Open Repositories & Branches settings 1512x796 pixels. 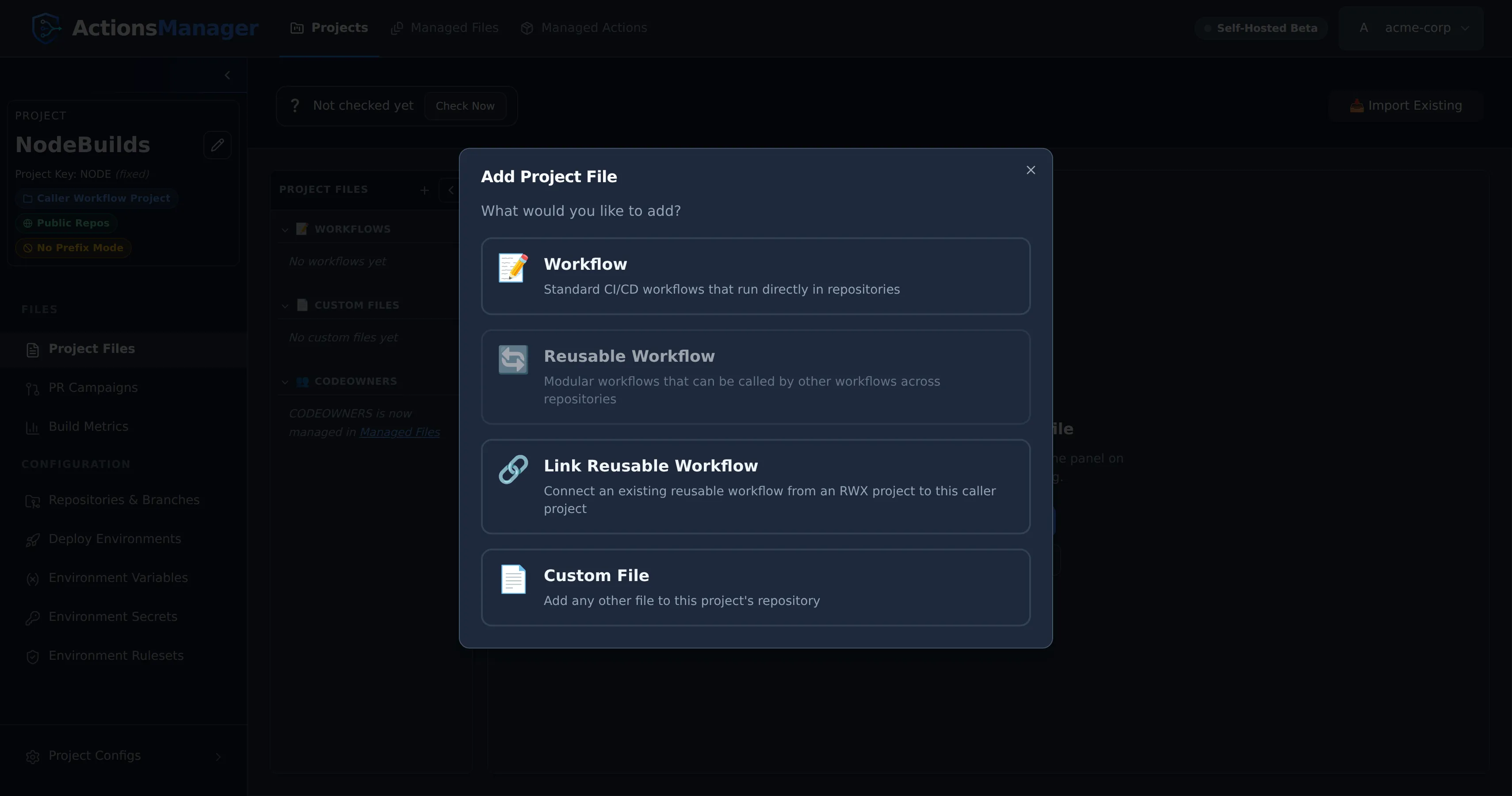click(x=123, y=500)
